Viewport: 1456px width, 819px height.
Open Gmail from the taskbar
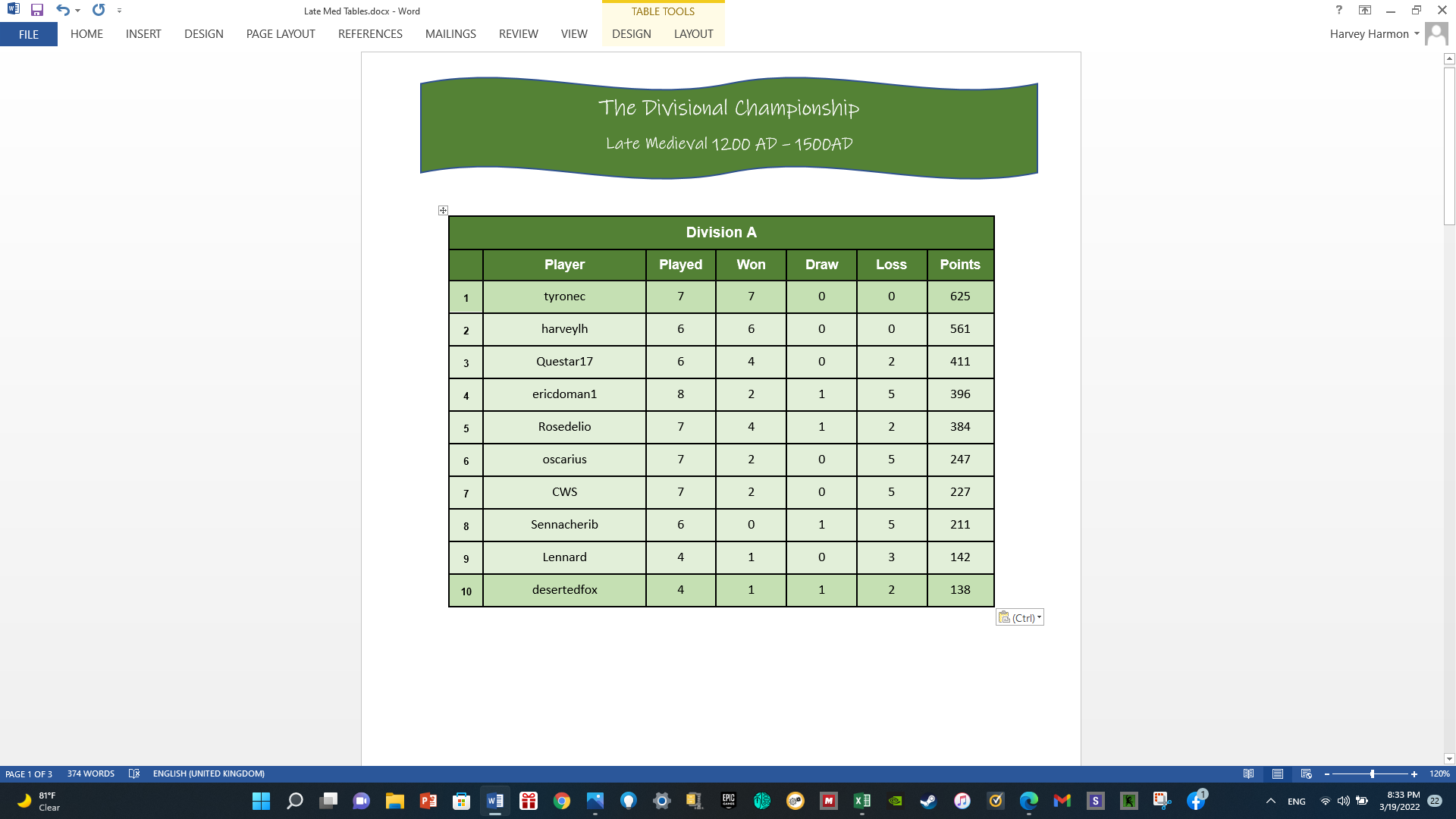coord(1062,801)
